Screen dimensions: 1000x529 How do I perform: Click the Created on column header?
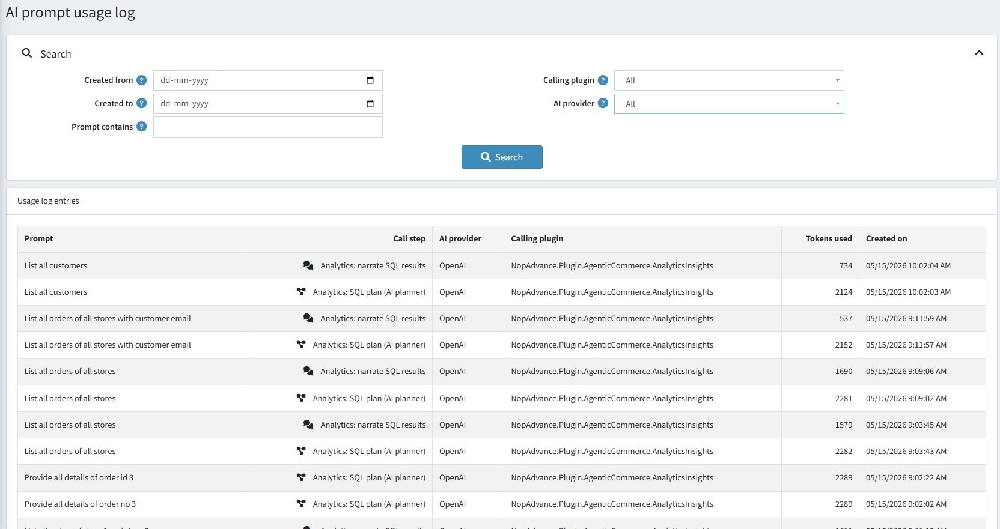coord(886,239)
